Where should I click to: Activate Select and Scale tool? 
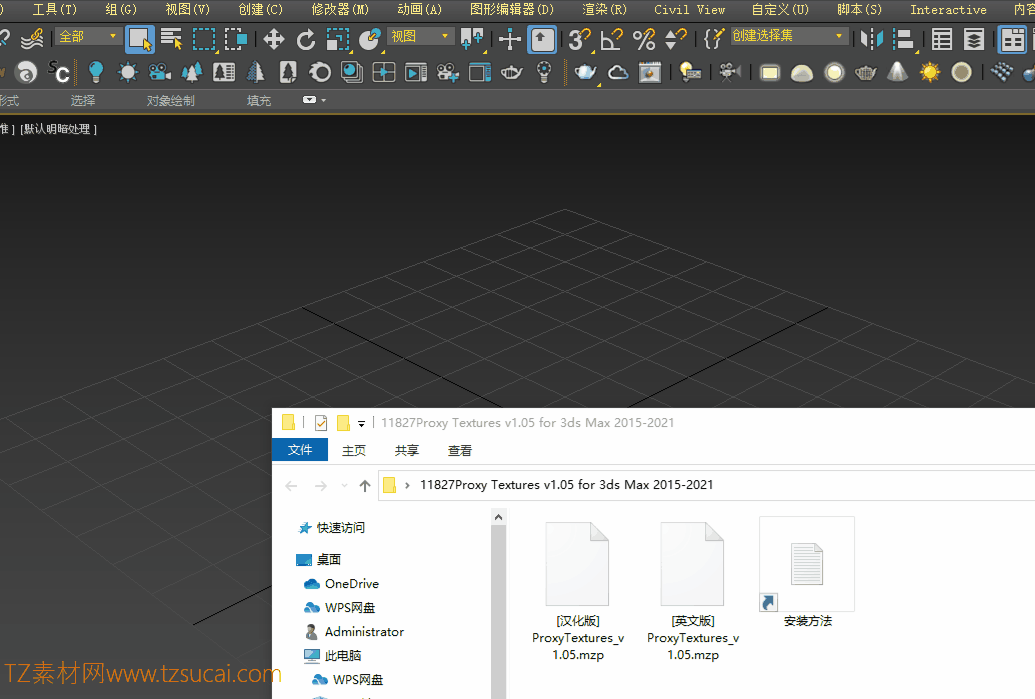(338, 39)
